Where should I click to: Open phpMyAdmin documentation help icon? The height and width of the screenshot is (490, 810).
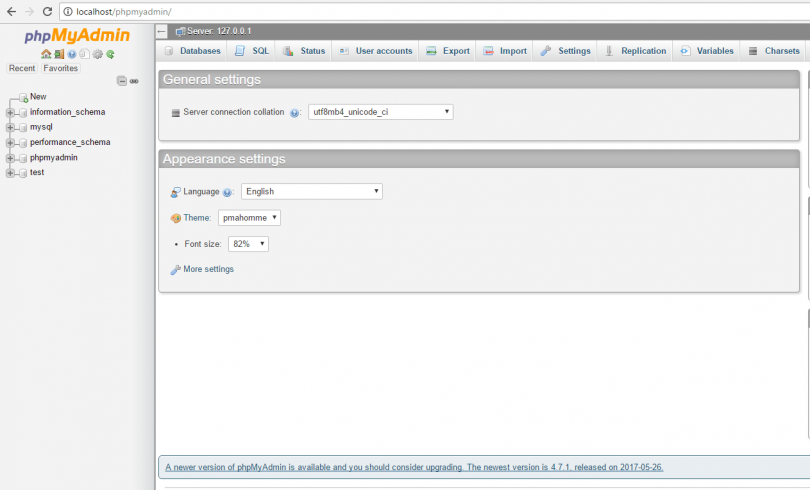72,54
